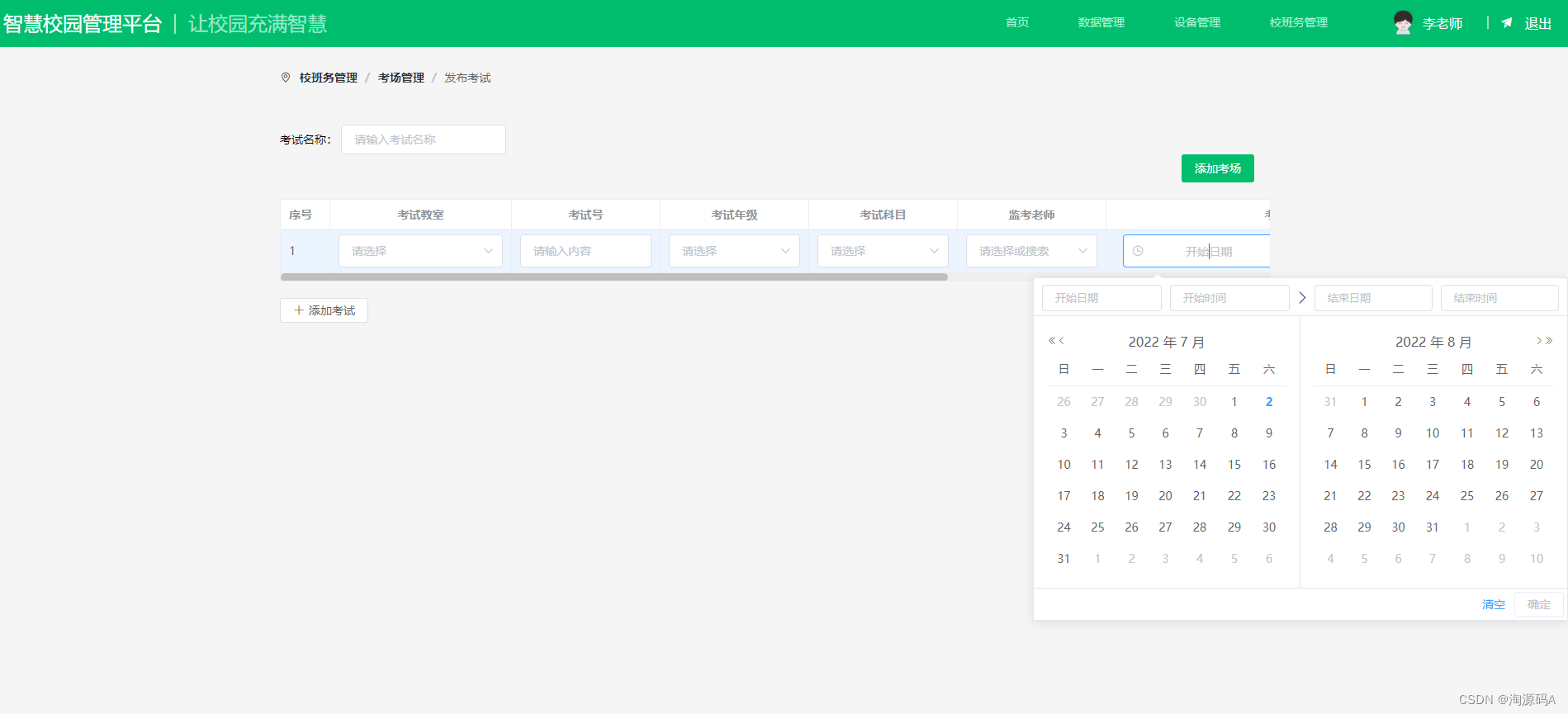Click the horizontal table scrollbar
This screenshot has height=714, width=1568.
coord(613,277)
